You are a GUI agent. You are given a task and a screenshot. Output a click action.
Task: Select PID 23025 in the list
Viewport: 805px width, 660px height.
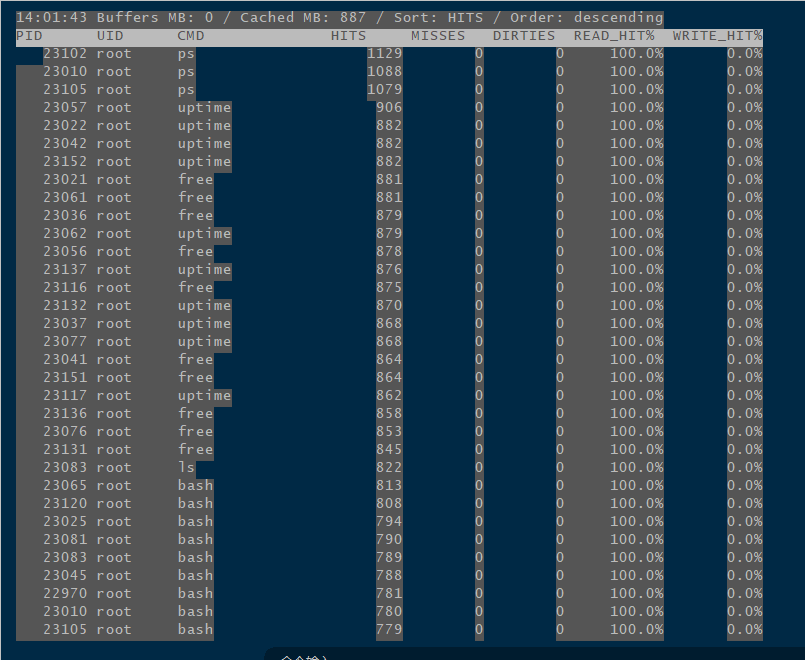(x=65, y=521)
